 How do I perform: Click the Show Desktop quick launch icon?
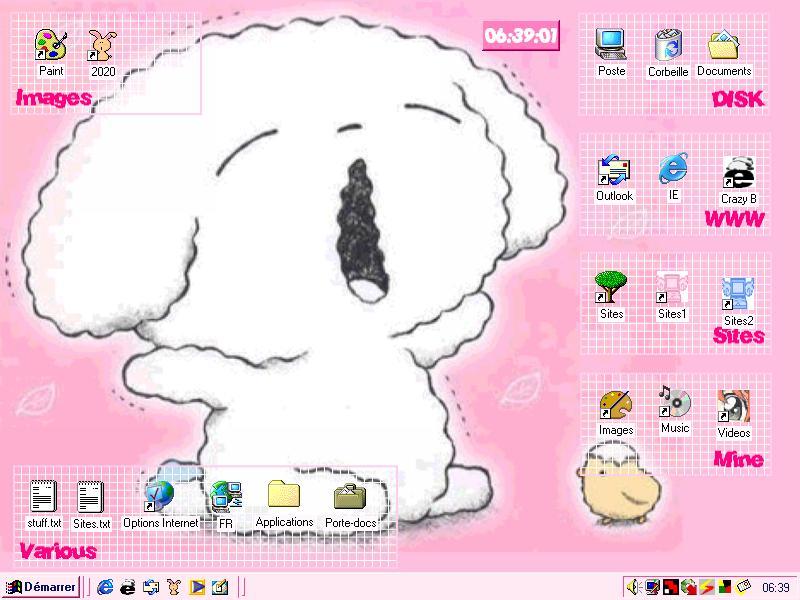click(220, 587)
